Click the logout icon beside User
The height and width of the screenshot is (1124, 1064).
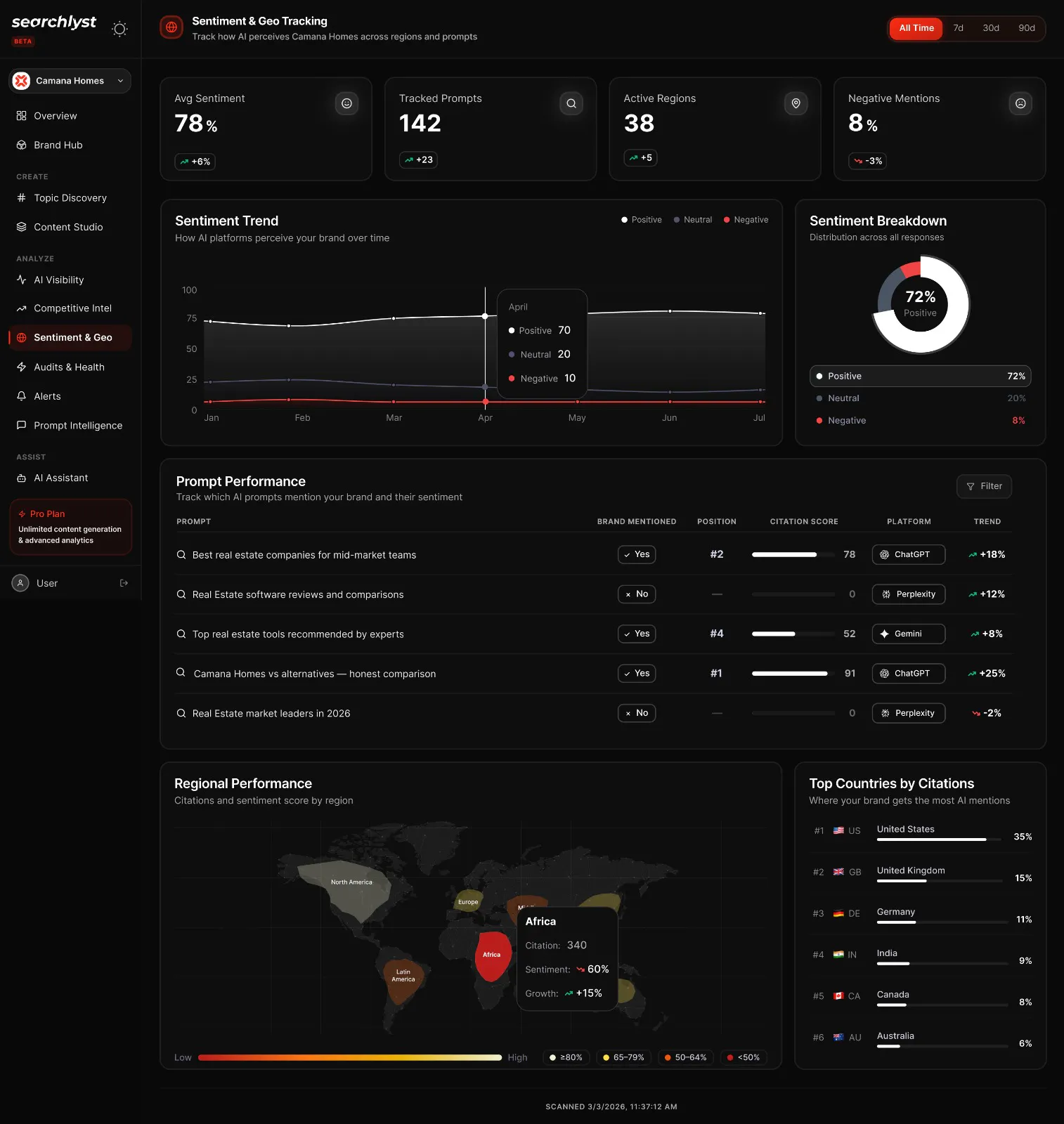(x=124, y=583)
